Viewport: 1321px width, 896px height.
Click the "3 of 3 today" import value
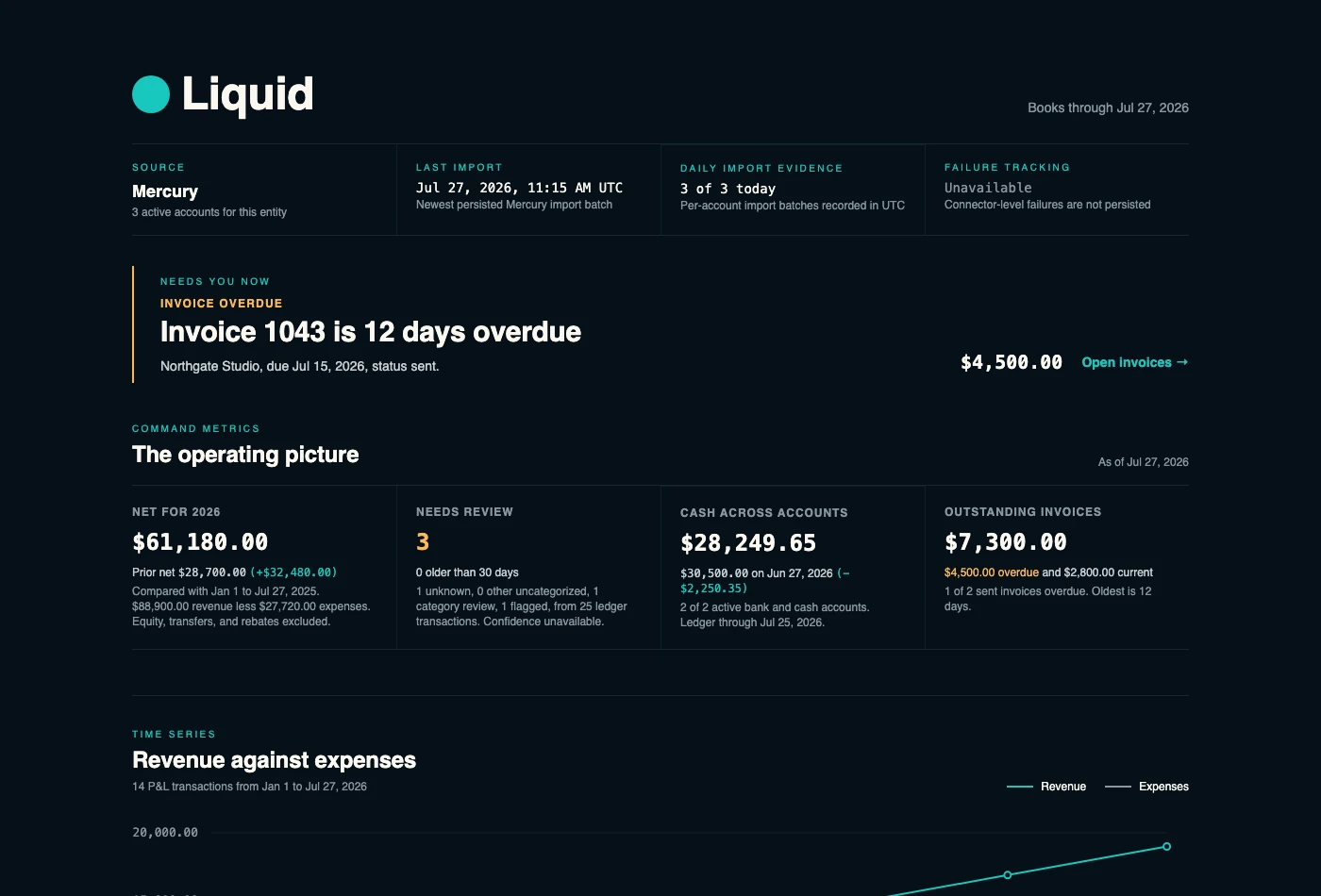click(x=727, y=189)
